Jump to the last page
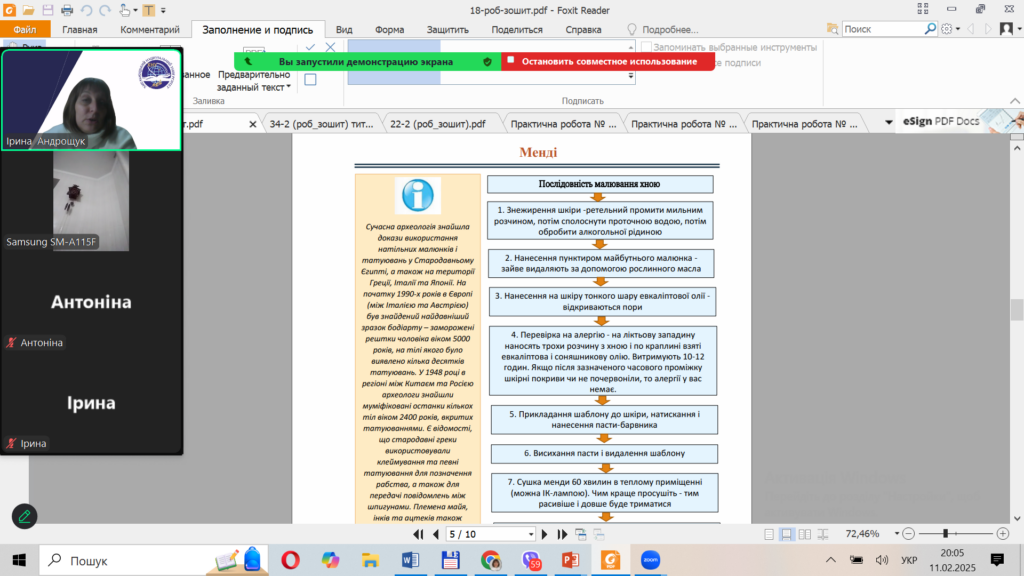The image size is (1024, 576). click(x=562, y=534)
